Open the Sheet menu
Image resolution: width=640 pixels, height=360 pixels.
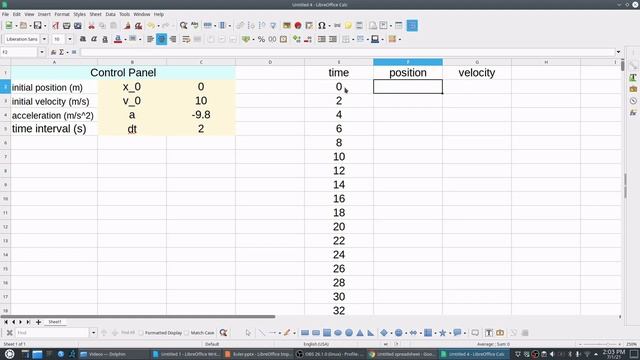click(x=96, y=14)
